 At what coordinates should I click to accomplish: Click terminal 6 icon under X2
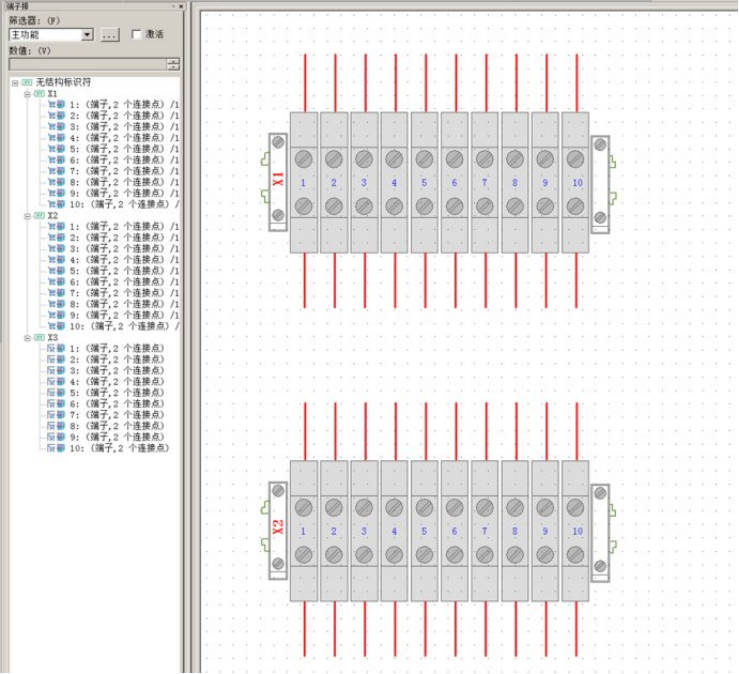pyautogui.click(x=57, y=282)
